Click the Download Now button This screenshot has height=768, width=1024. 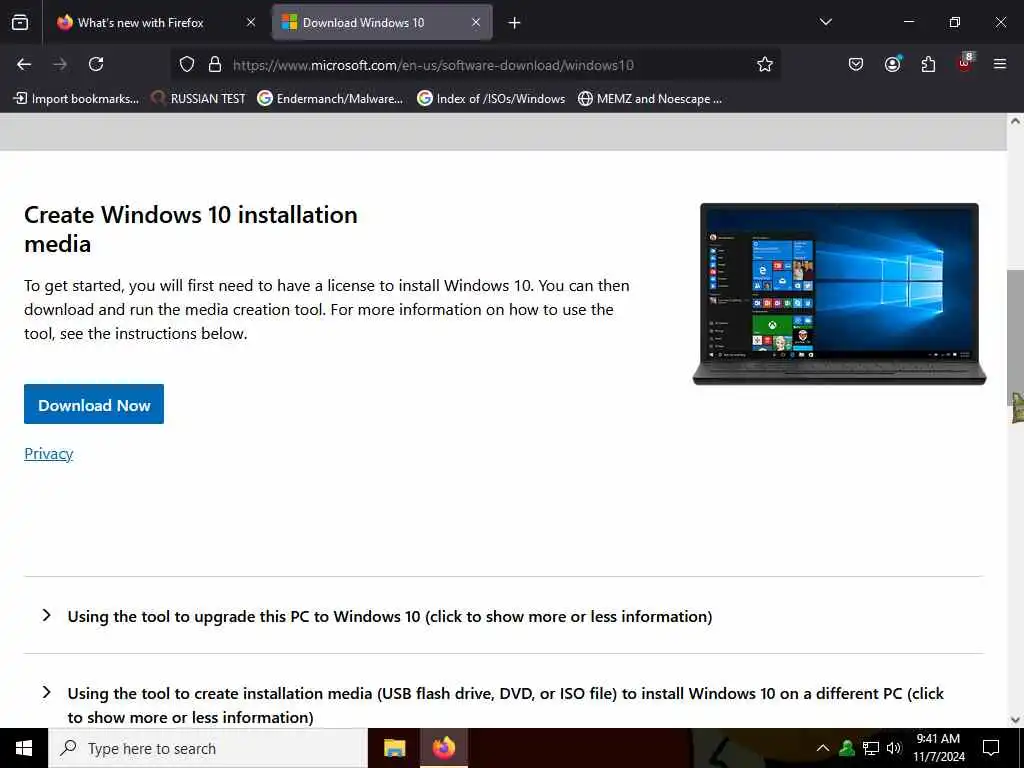click(x=94, y=404)
